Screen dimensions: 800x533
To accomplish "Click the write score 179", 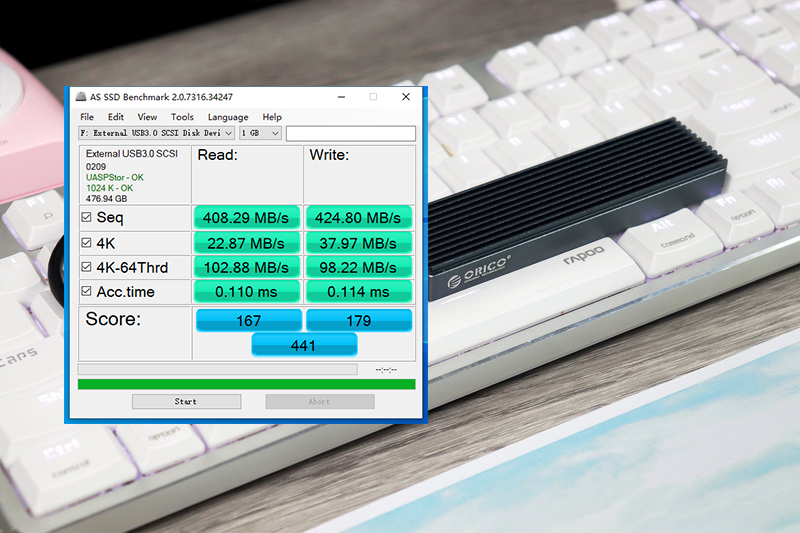I will pyautogui.click(x=359, y=320).
